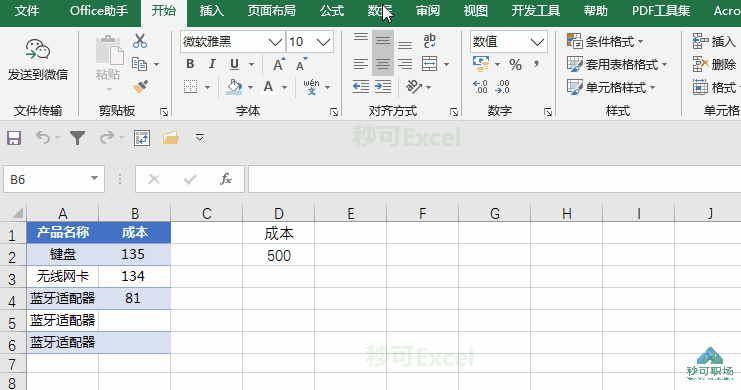Click into the formula bar
The height and width of the screenshot is (390, 741).
494,179
